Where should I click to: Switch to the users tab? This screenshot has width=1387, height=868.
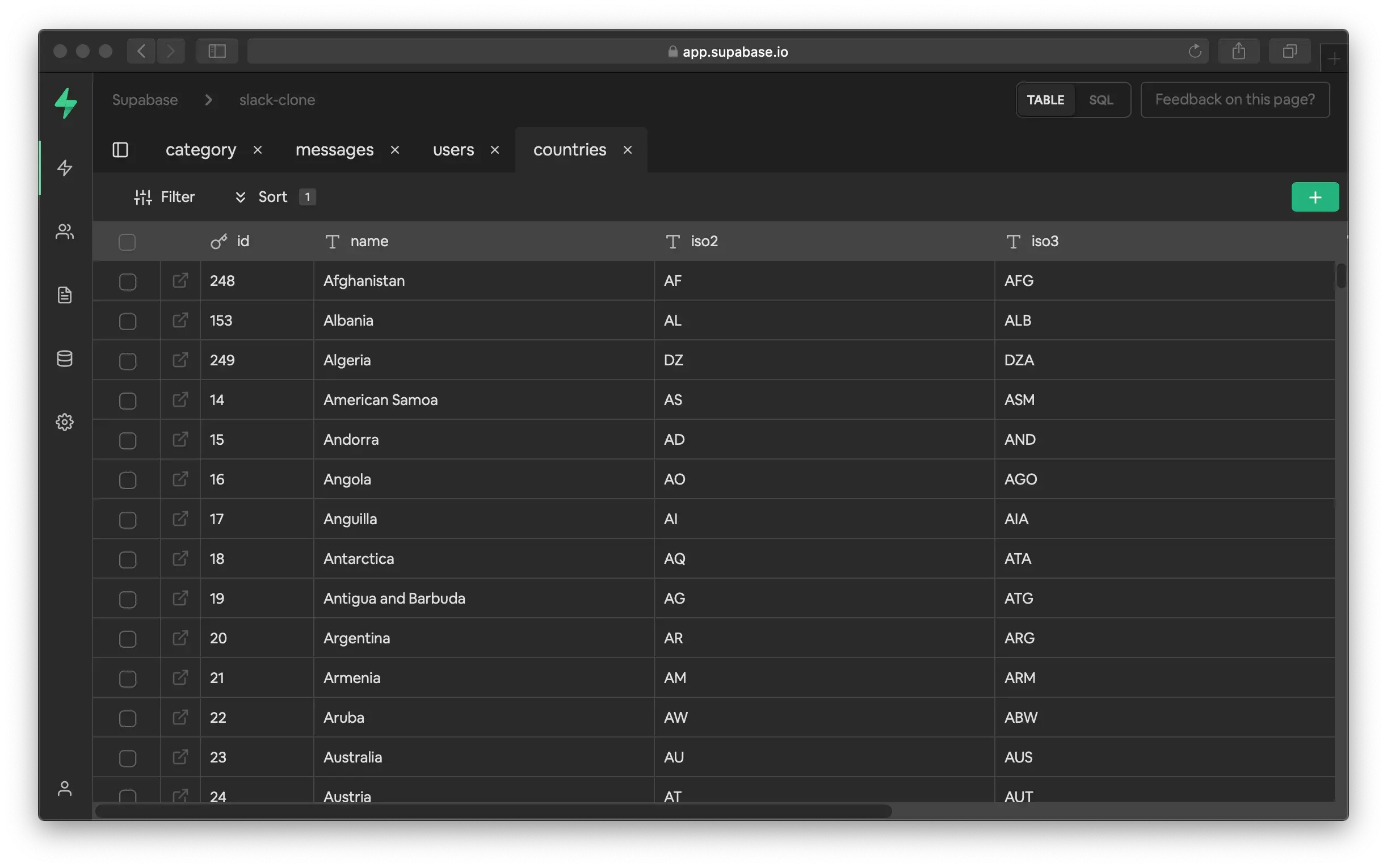coord(453,149)
